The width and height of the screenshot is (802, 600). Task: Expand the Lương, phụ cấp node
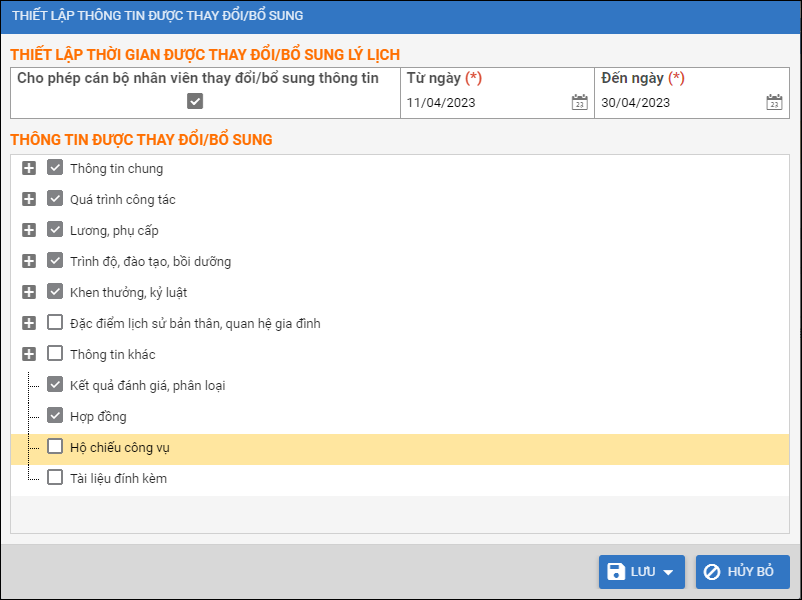(x=29, y=231)
